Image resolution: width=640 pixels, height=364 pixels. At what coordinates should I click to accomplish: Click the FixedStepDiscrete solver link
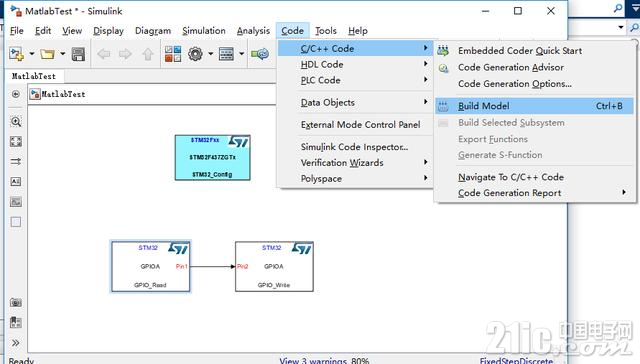tap(516, 361)
